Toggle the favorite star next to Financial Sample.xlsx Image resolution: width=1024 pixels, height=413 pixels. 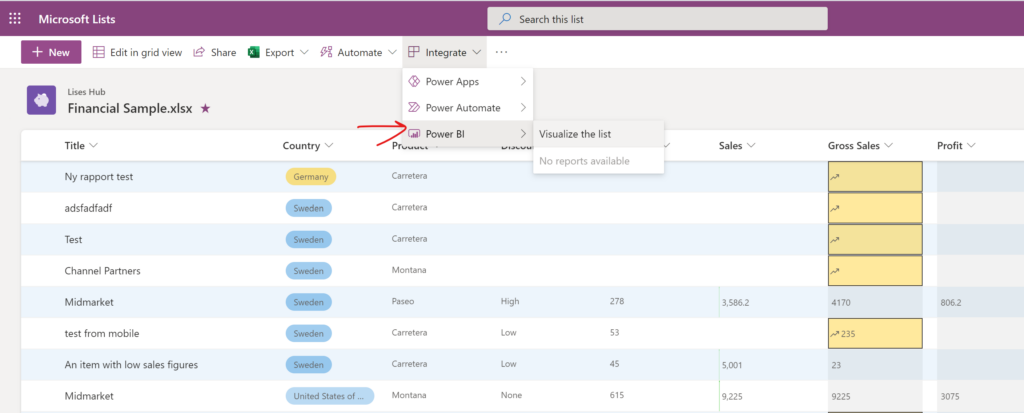pyautogui.click(x=205, y=108)
